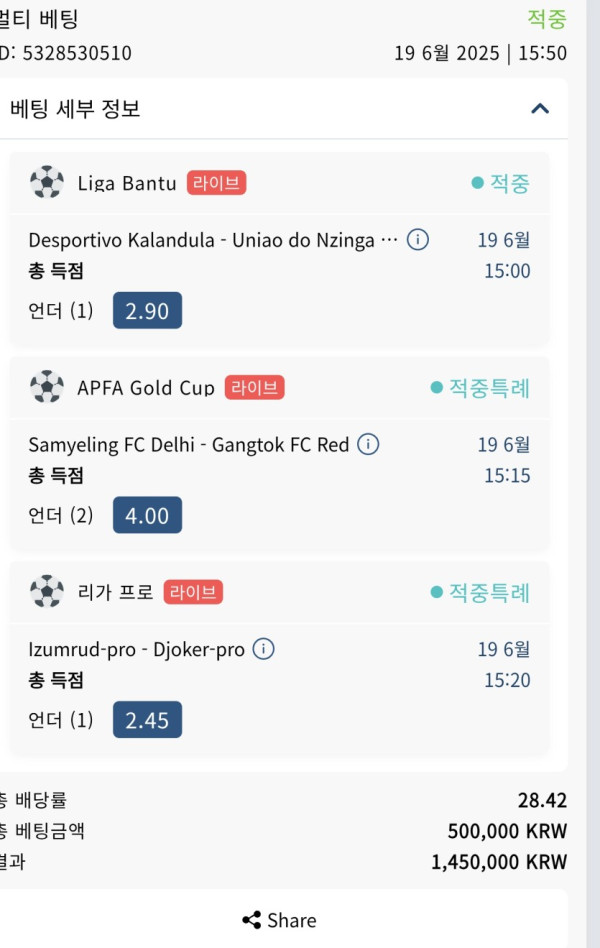The height and width of the screenshot is (948, 600).
Task: Open the 베팅 세부 정보 section header
Action: point(282,109)
